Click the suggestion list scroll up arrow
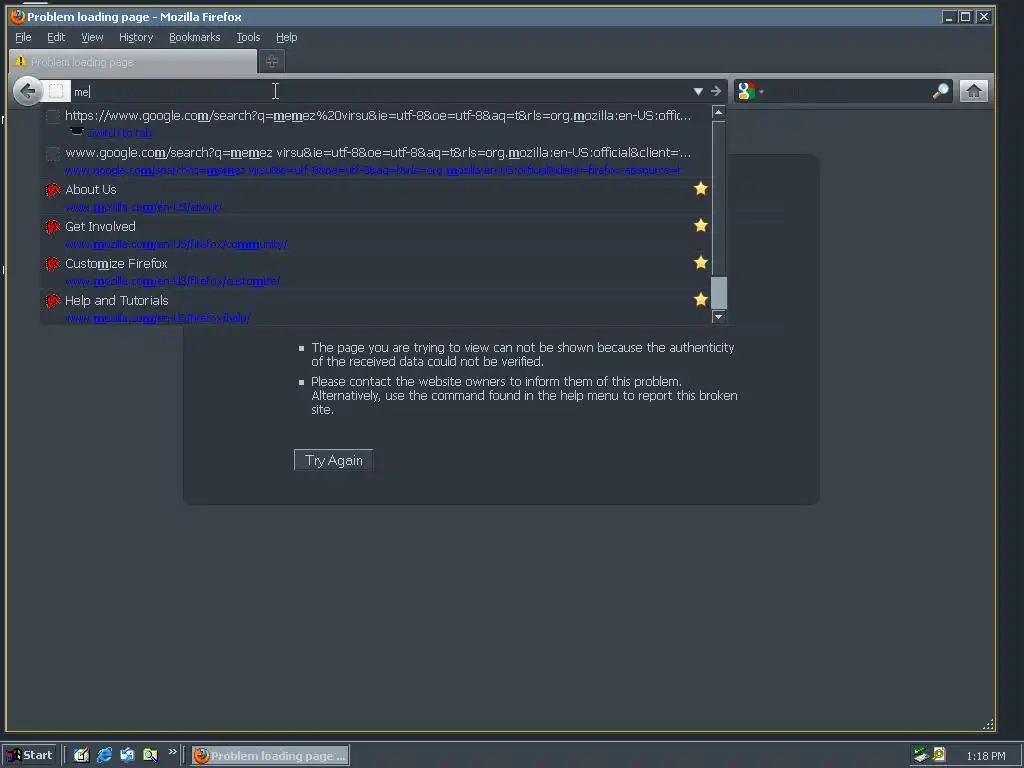 [718, 113]
